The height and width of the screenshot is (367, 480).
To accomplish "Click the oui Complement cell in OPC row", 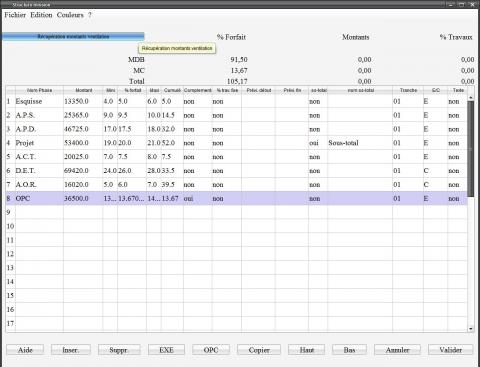I will tap(197, 198).
